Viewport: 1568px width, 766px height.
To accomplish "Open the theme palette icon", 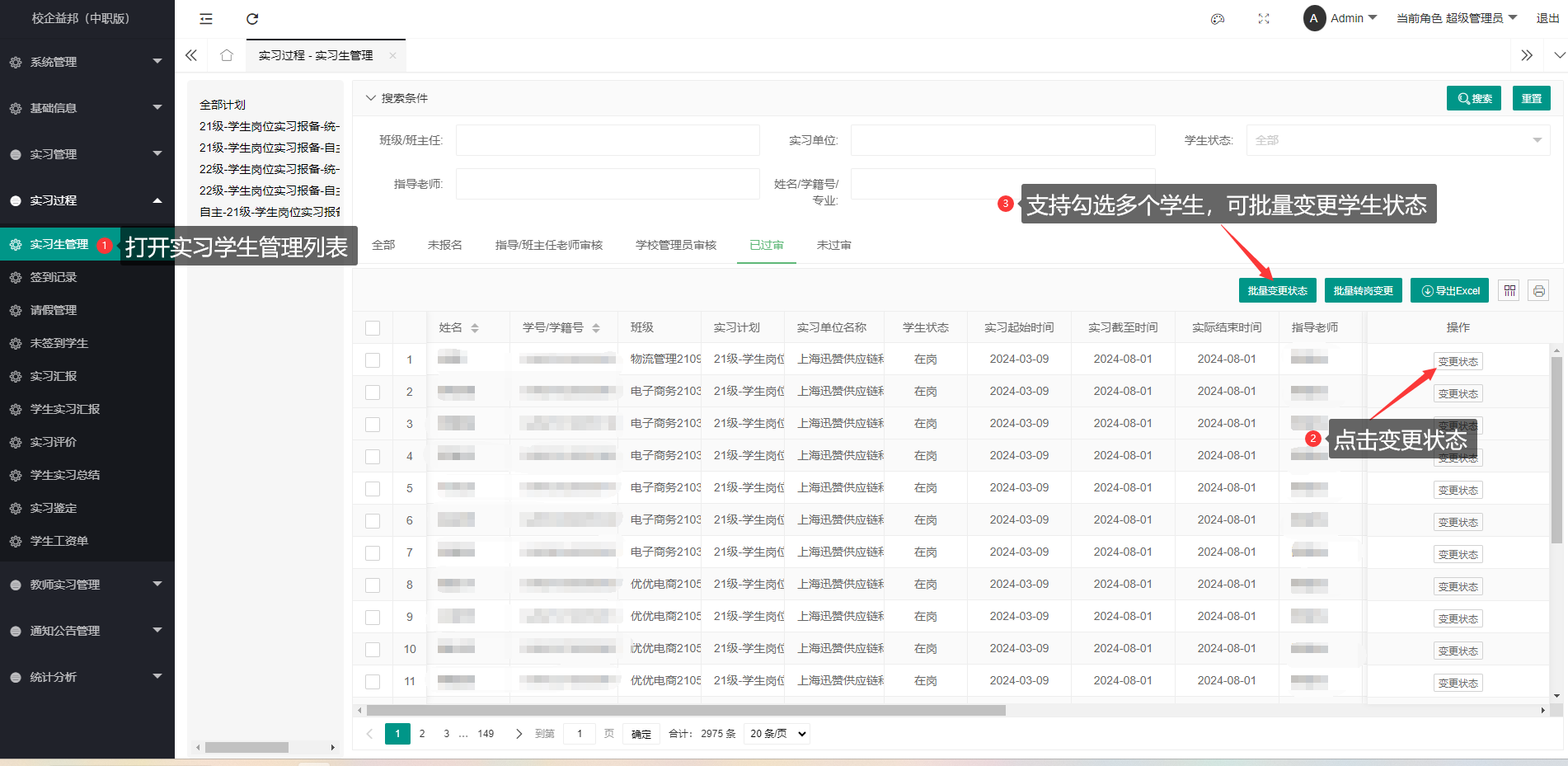I will click(x=1217, y=19).
